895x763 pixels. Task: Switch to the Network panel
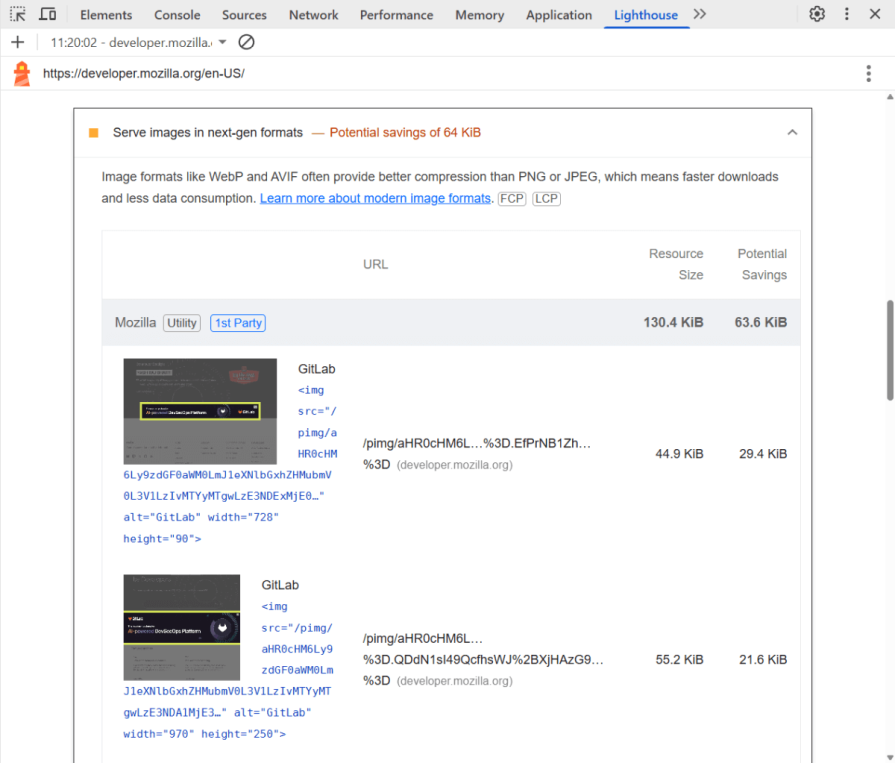tap(313, 14)
